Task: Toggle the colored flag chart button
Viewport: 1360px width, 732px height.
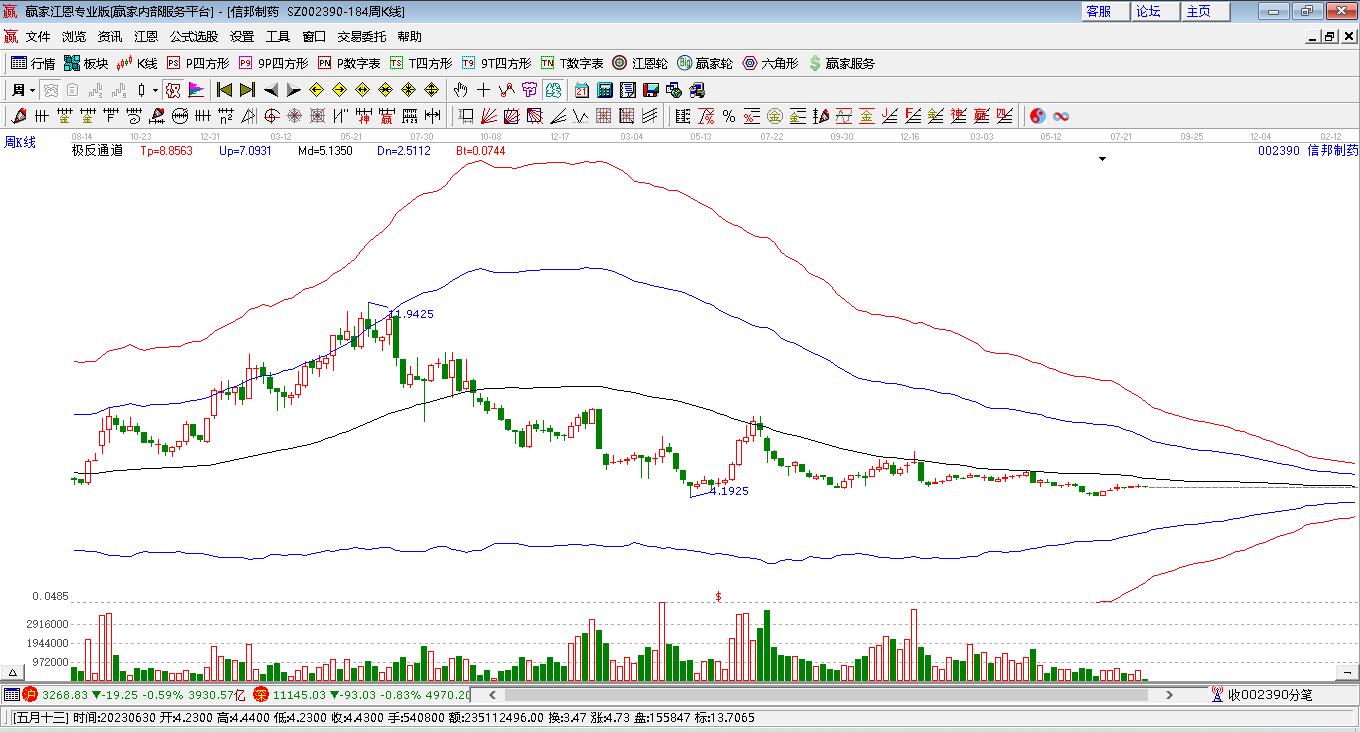Action: 196,90
